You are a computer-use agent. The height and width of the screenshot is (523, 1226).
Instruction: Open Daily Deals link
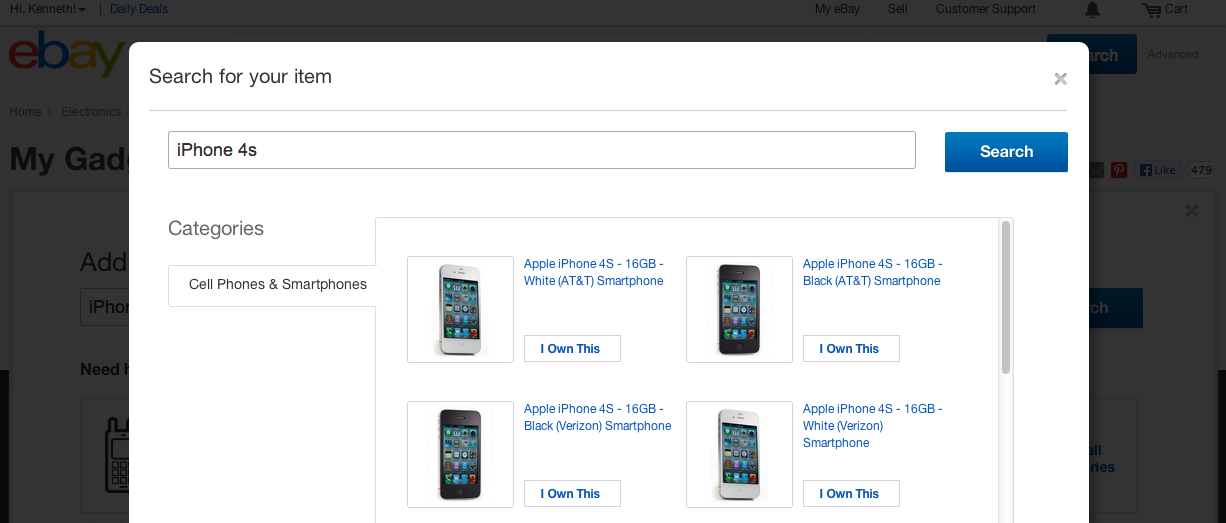(x=139, y=9)
